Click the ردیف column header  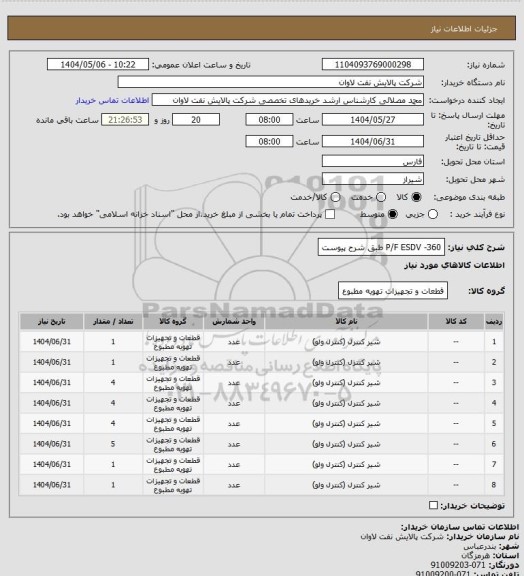pyautogui.click(x=494, y=321)
